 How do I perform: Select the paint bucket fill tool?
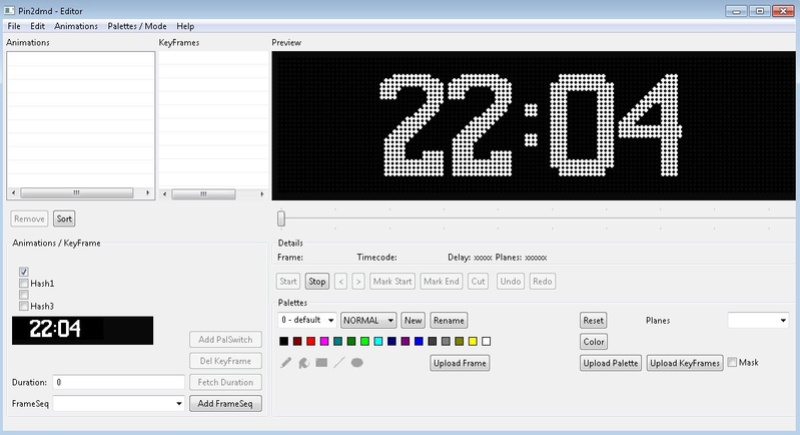[x=304, y=363]
